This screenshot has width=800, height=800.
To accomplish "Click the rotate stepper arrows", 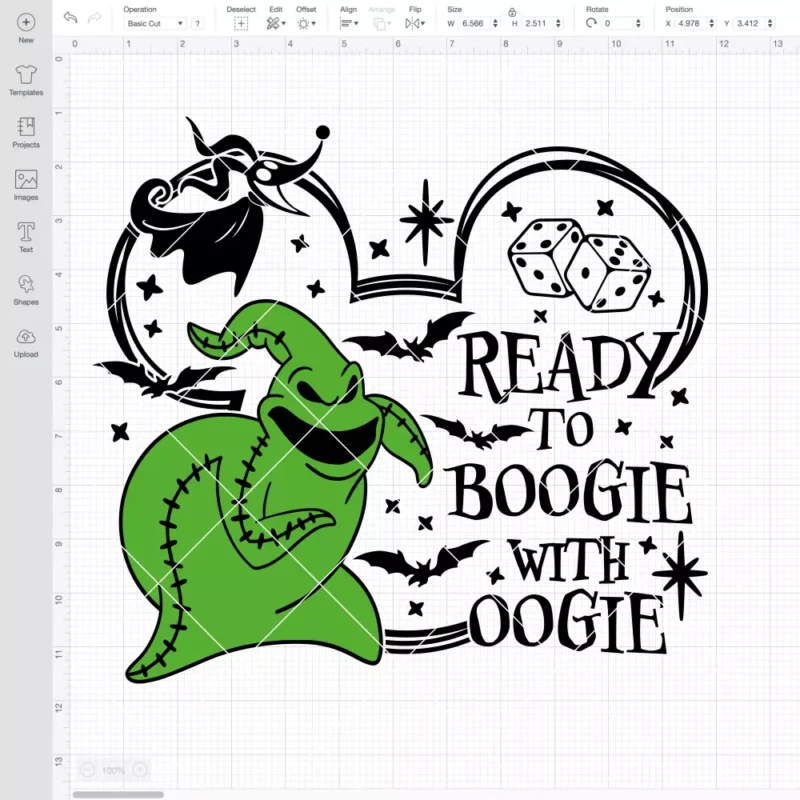I will pos(638,23).
